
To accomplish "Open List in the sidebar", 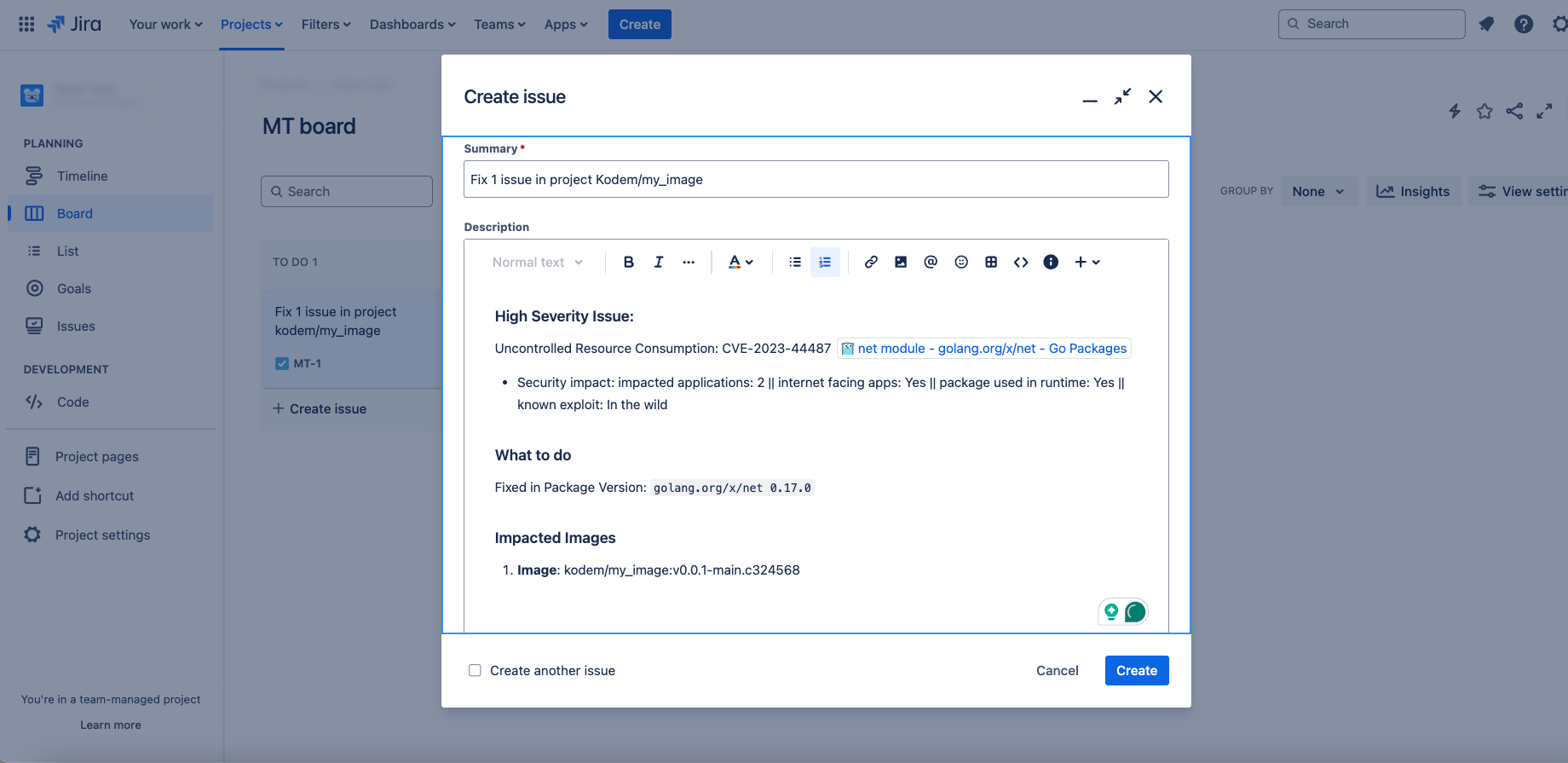I will (x=111, y=251).
